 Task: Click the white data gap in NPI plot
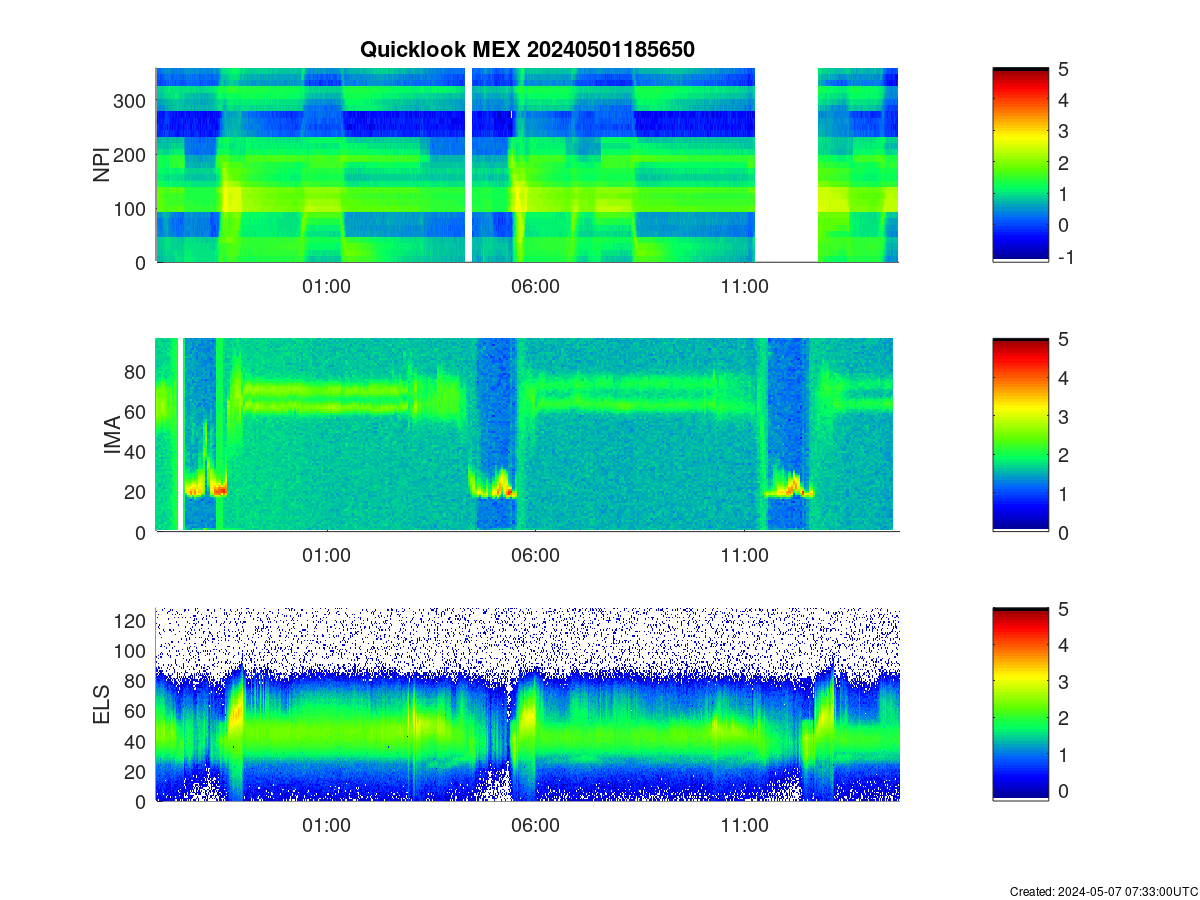tap(786, 165)
